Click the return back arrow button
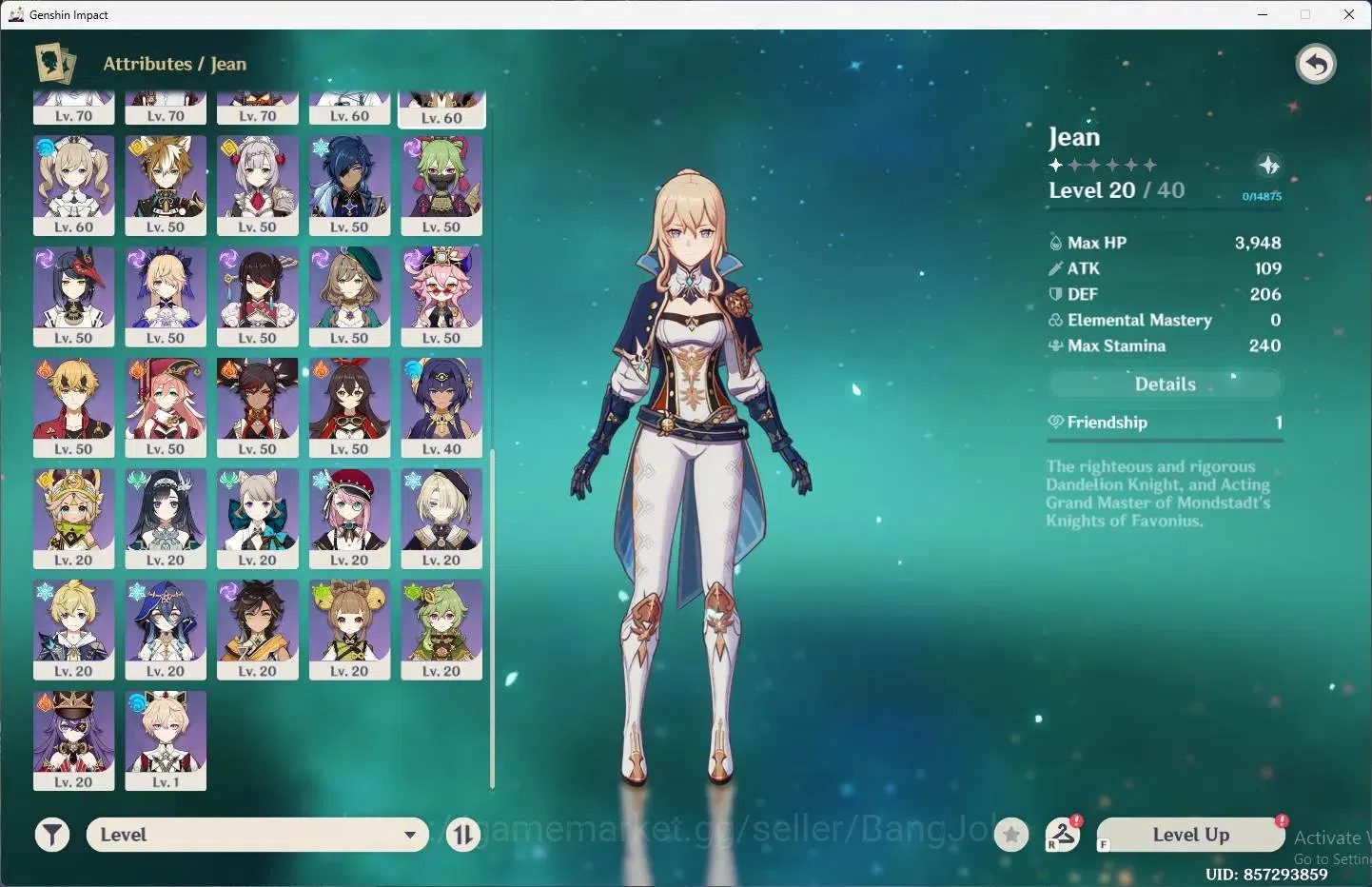Viewport: 1372px width, 887px height. (x=1316, y=65)
